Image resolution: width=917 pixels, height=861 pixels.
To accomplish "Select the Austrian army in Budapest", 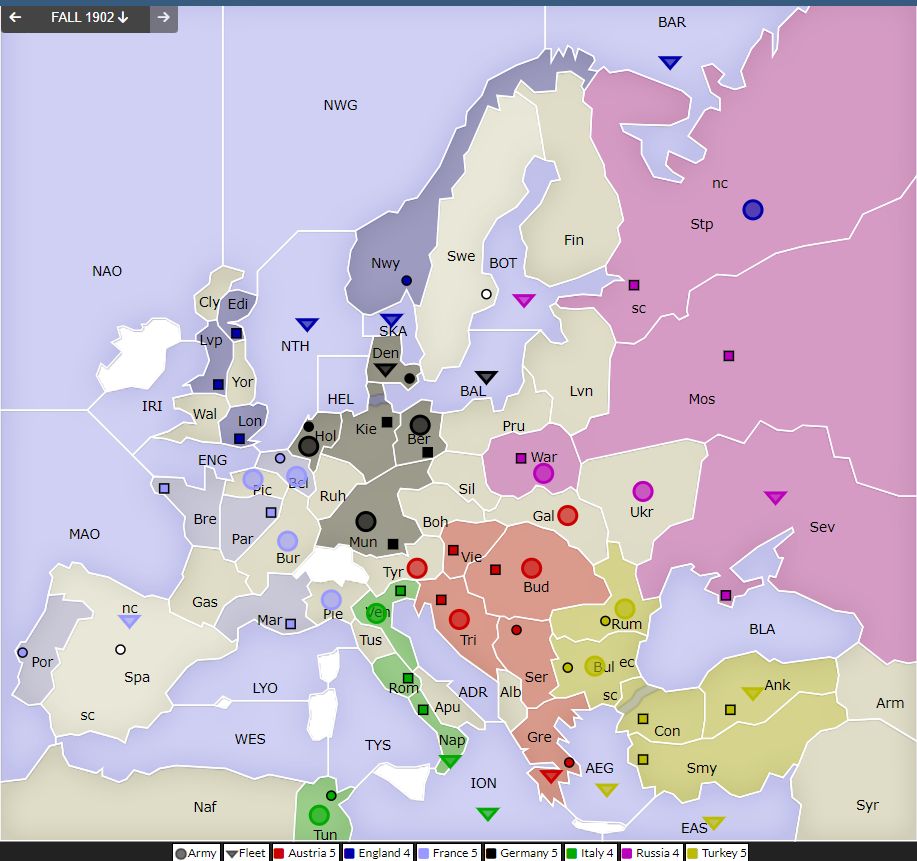I will tap(531, 568).
